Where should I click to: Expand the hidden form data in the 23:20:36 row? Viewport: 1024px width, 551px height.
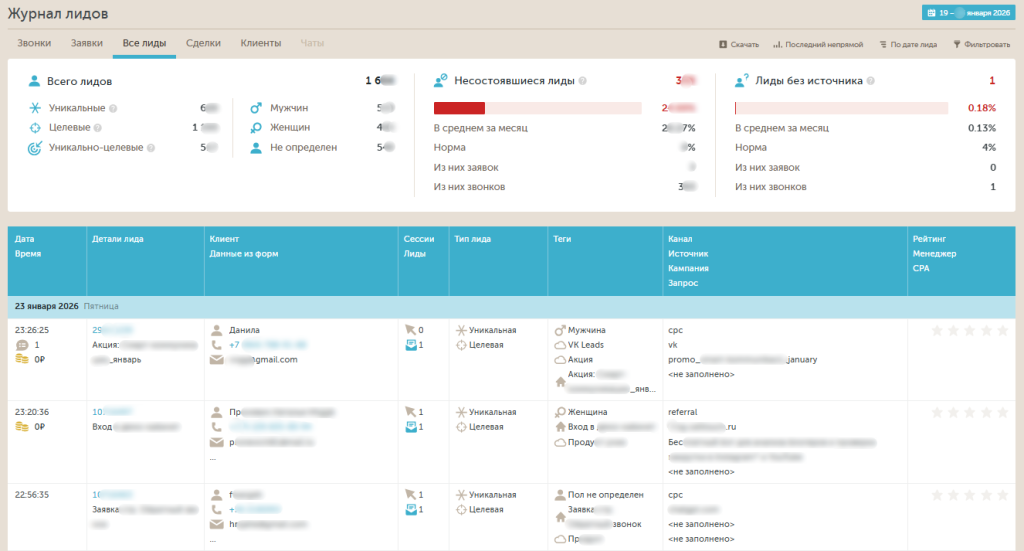212,457
